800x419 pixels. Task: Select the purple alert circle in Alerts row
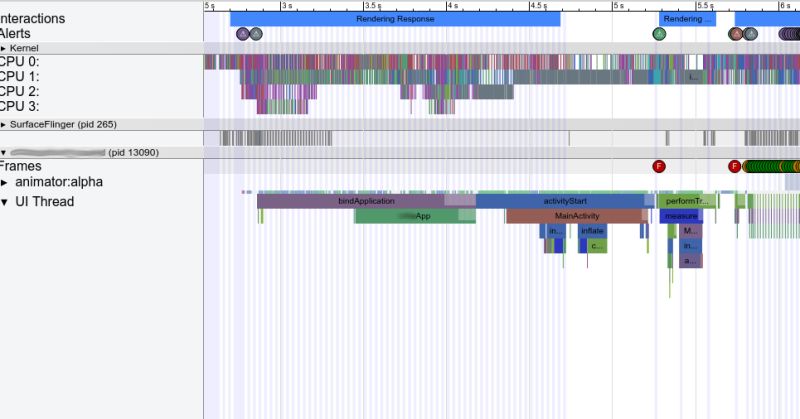(243, 34)
